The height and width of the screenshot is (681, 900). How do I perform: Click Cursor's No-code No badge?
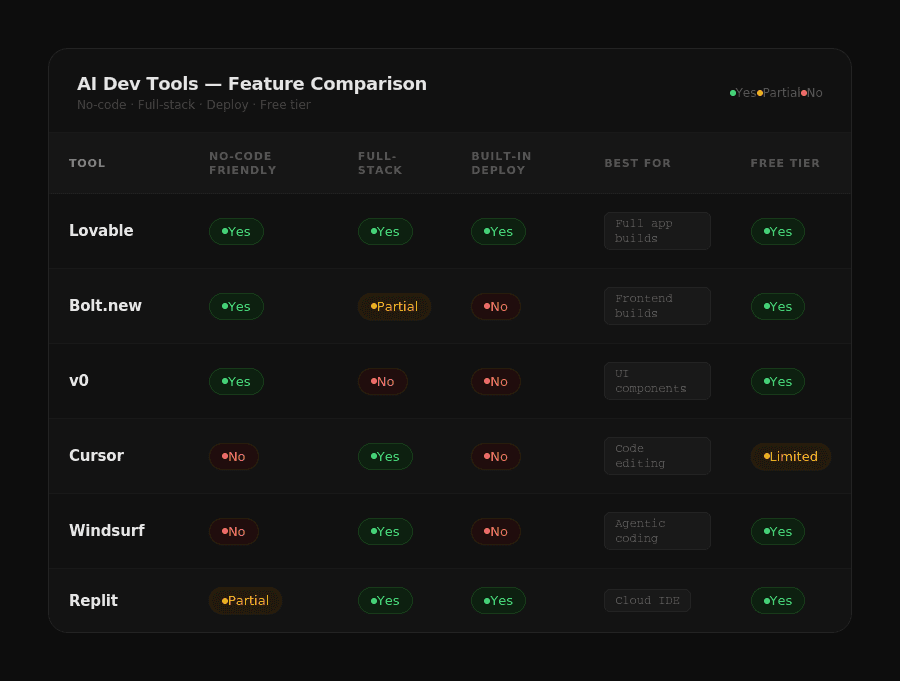click(x=234, y=456)
